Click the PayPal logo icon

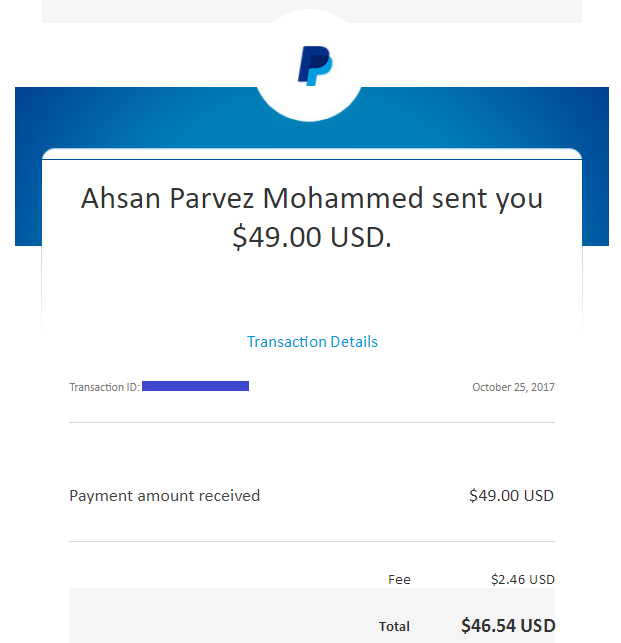(x=313, y=66)
